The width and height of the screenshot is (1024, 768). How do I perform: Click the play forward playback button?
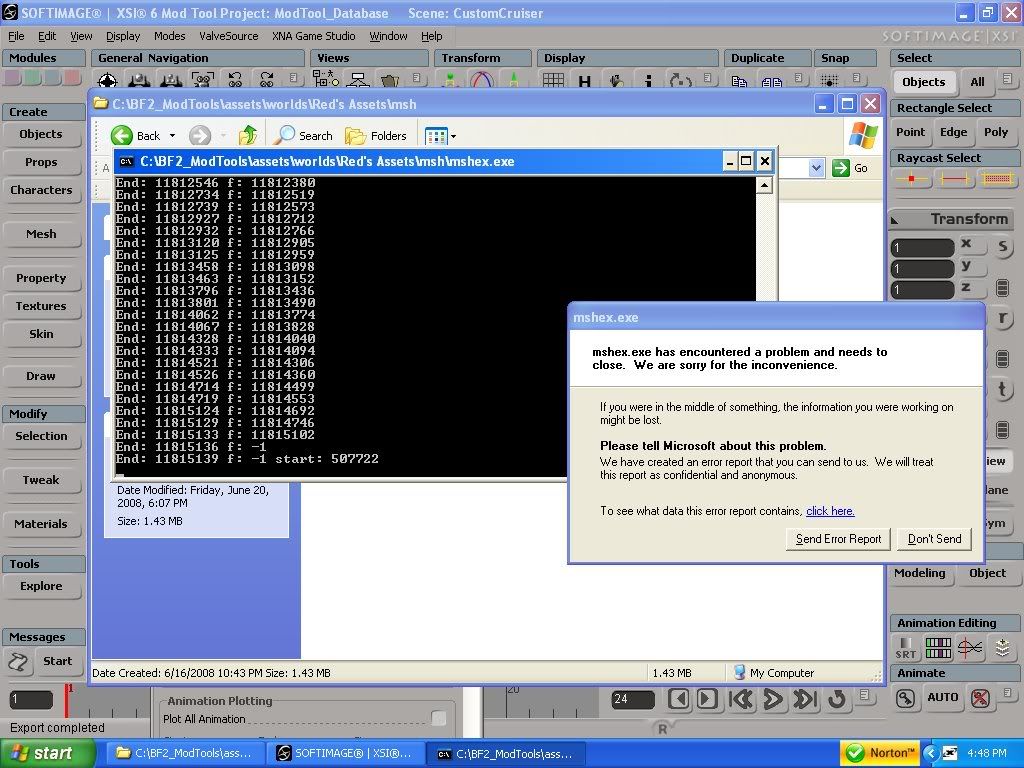[773, 699]
